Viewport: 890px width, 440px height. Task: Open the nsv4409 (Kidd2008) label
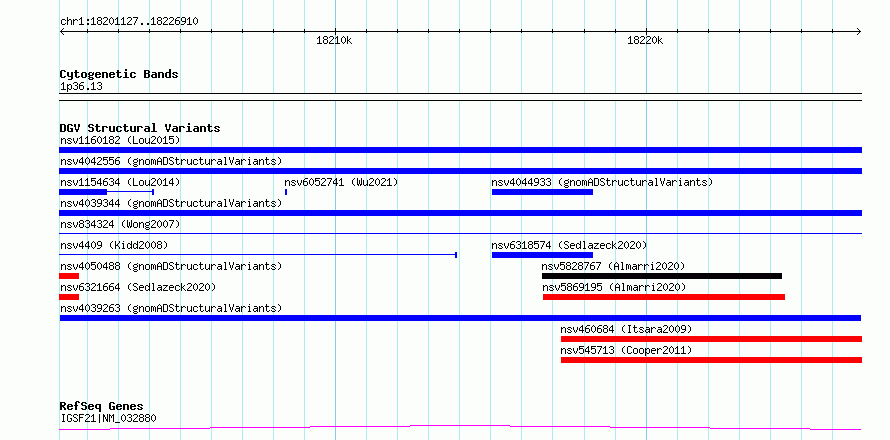(x=114, y=245)
